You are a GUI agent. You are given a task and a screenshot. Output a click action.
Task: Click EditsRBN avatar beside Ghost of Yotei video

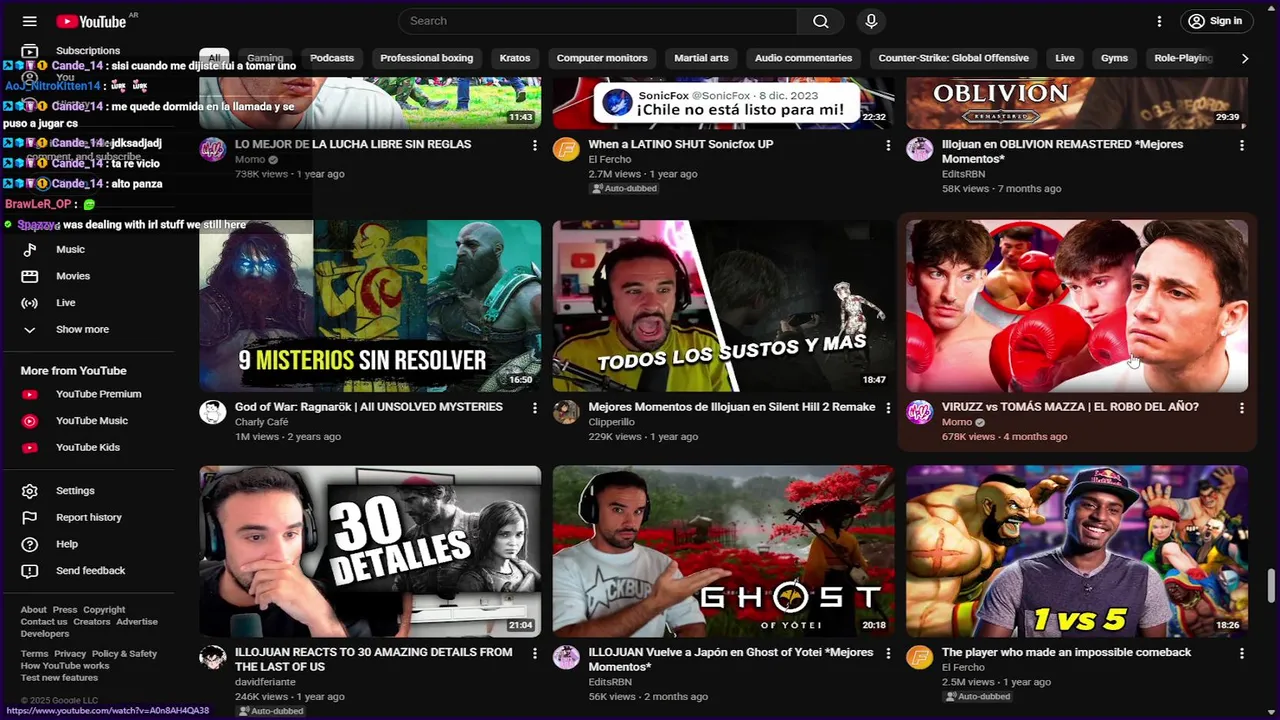[x=566, y=657]
